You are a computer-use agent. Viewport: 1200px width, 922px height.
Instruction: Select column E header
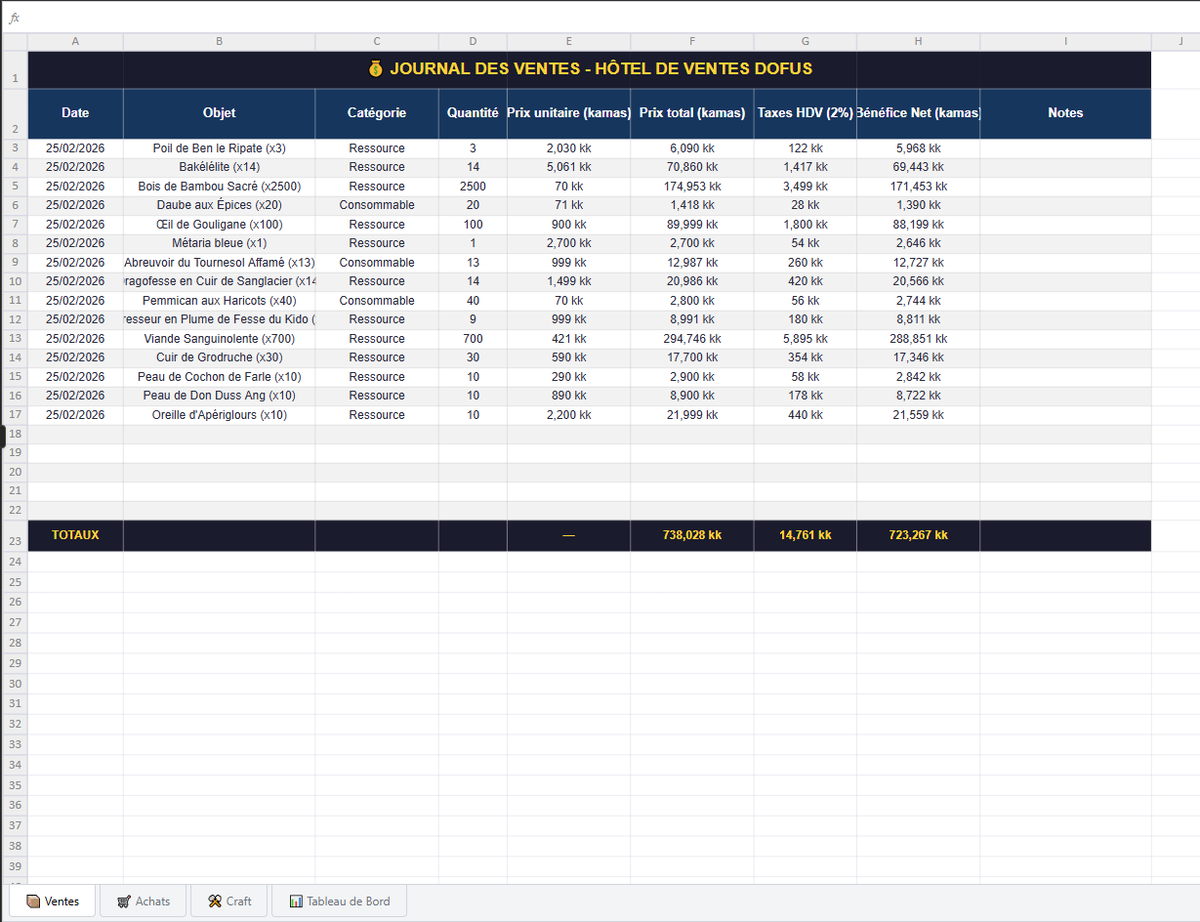tap(569, 41)
